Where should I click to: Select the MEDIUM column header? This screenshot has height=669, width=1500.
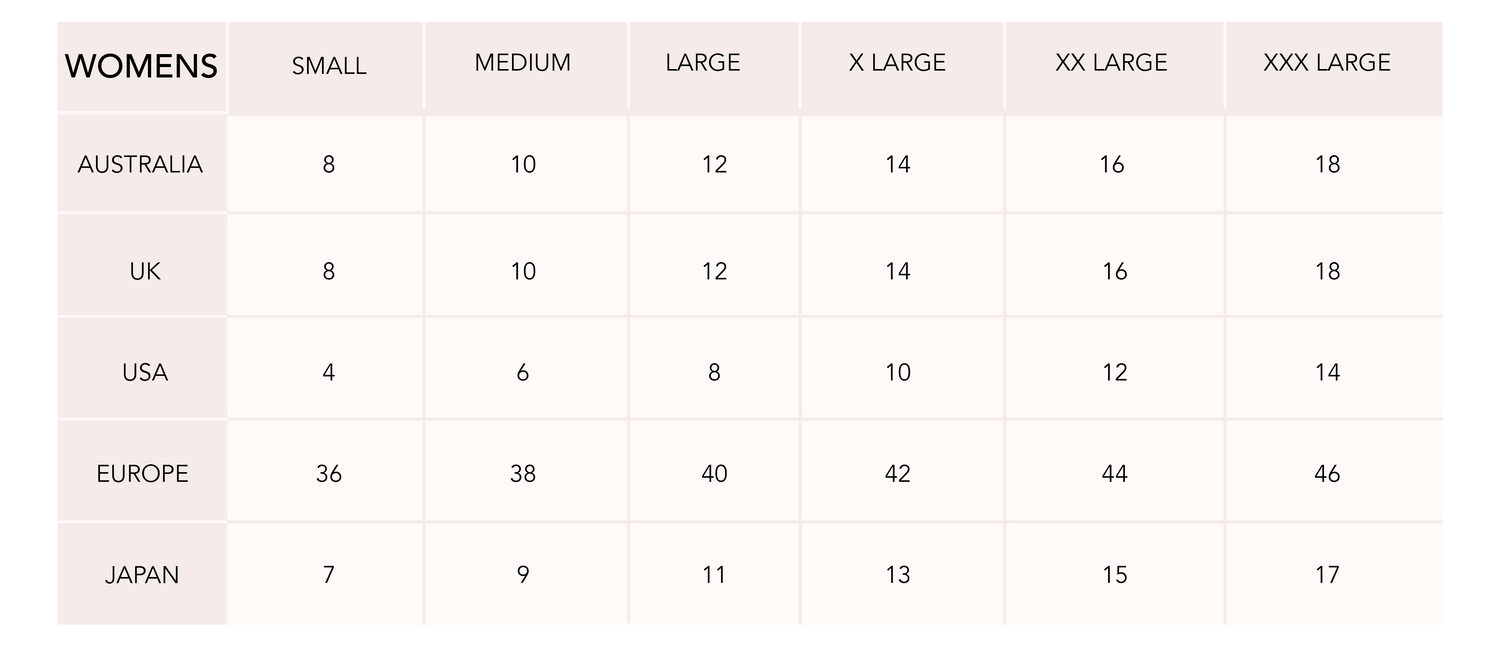click(x=523, y=63)
